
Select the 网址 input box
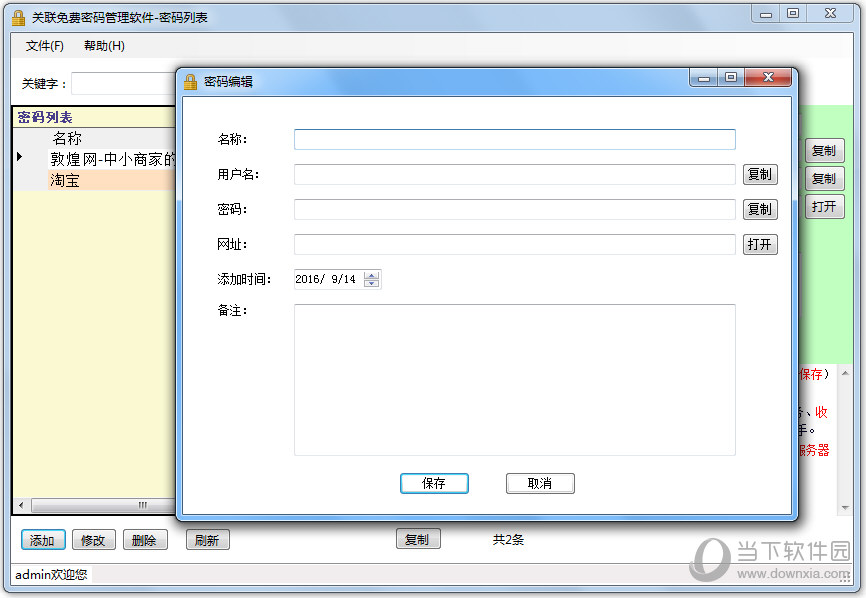pos(514,245)
